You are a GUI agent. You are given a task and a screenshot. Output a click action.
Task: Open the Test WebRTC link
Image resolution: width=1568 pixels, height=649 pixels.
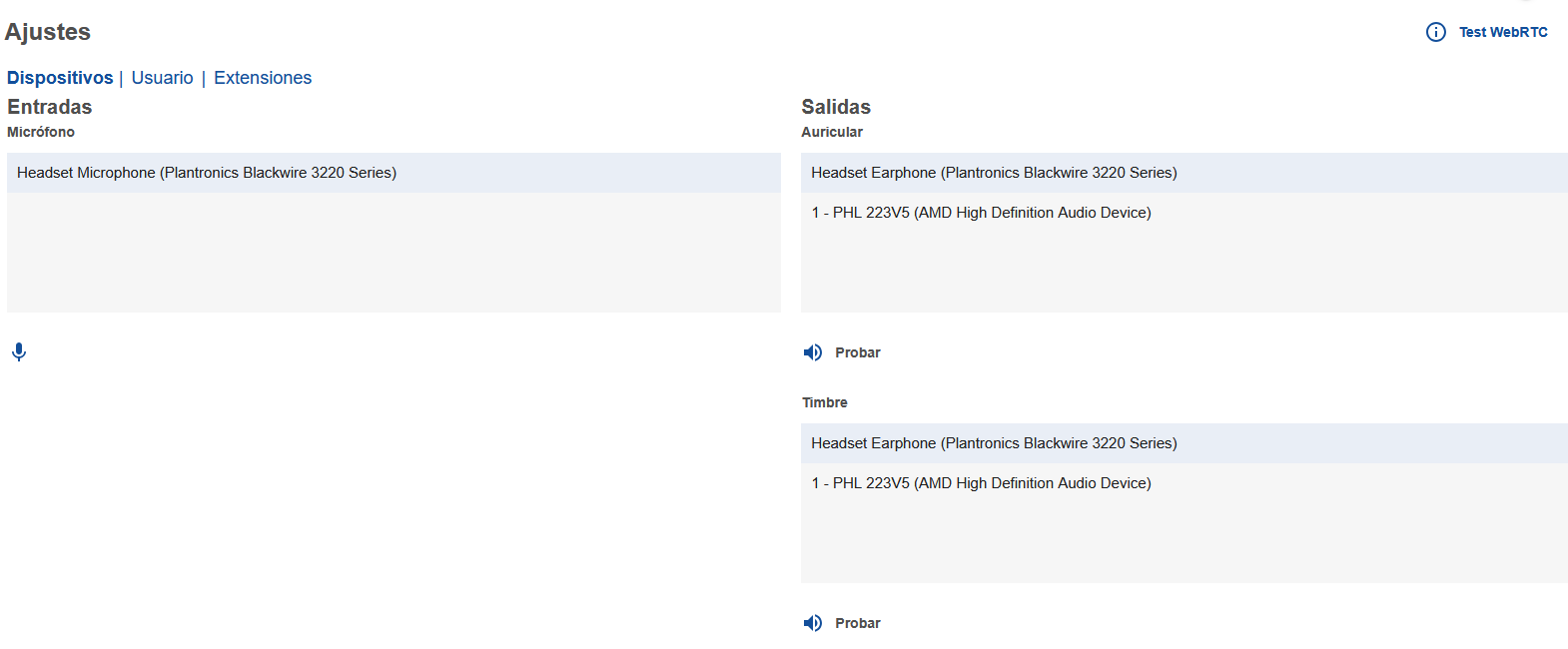click(1502, 32)
